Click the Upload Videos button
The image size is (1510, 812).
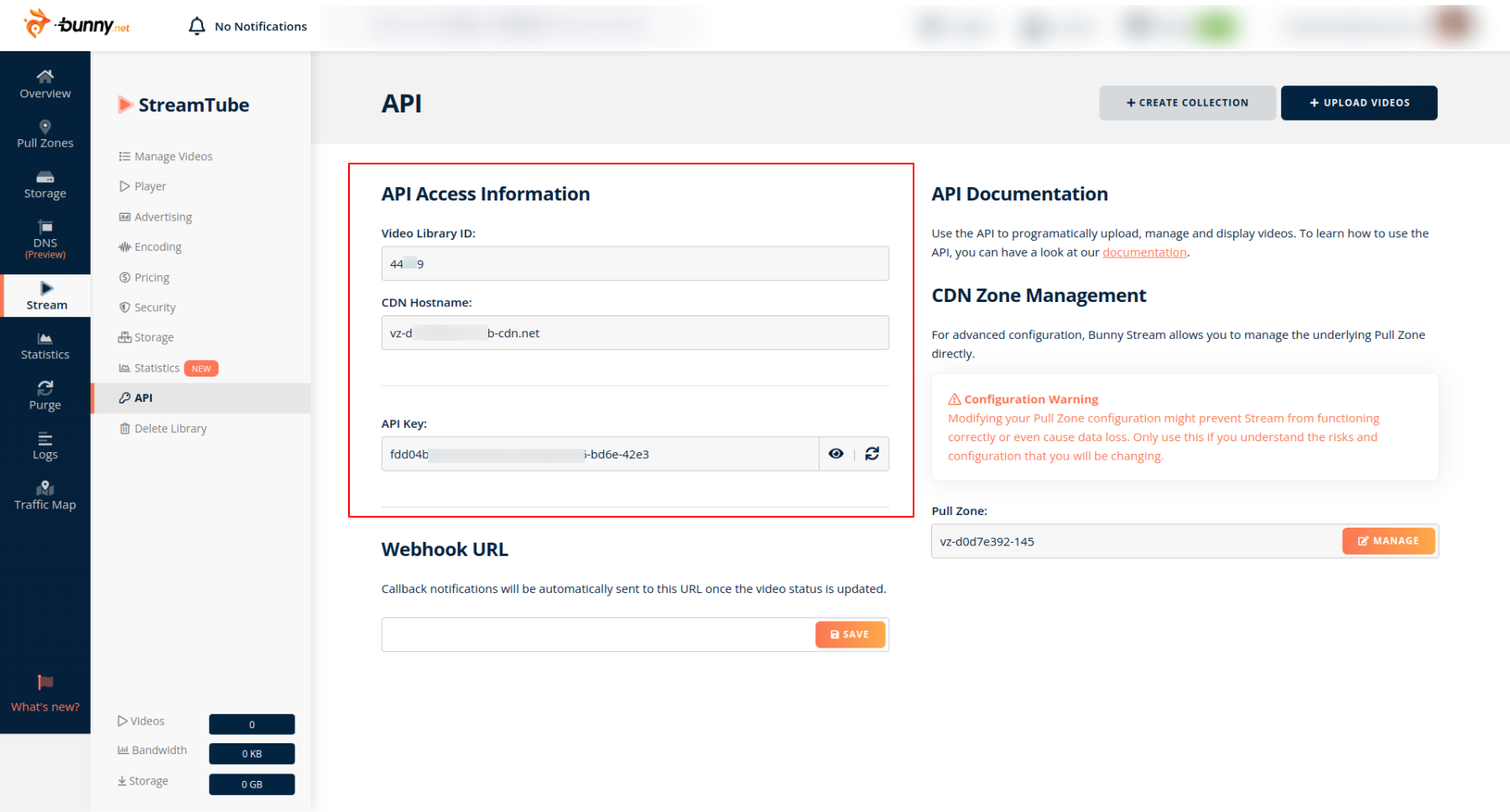coord(1358,103)
